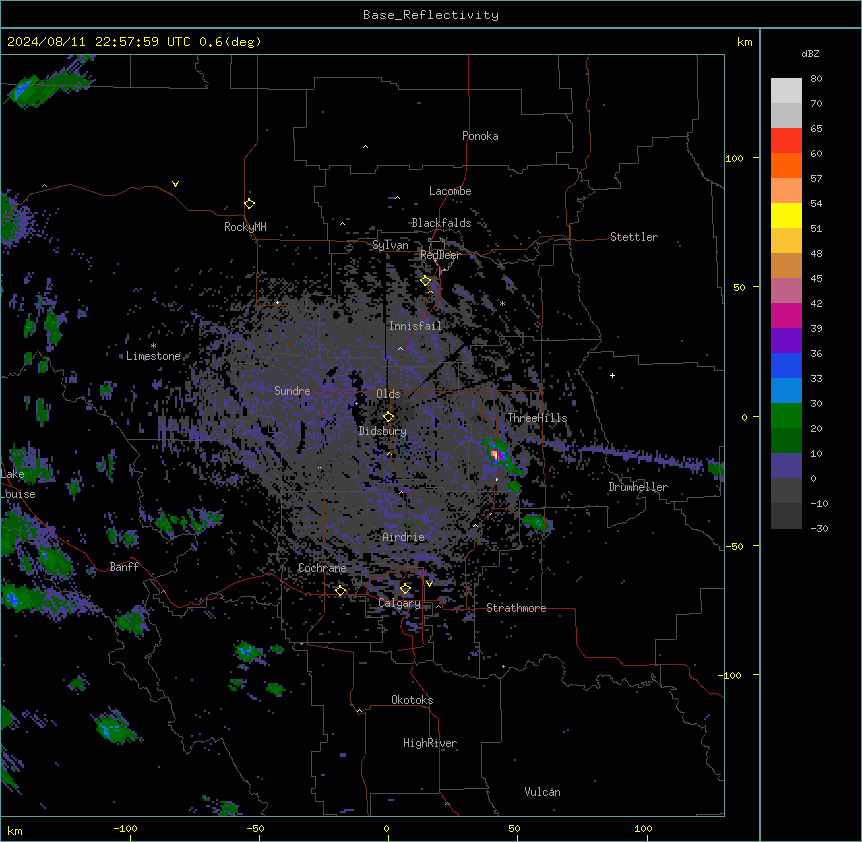Image resolution: width=862 pixels, height=842 pixels.
Task: Click the Innisfail city label
Action: pyautogui.click(x=416, y=326)
